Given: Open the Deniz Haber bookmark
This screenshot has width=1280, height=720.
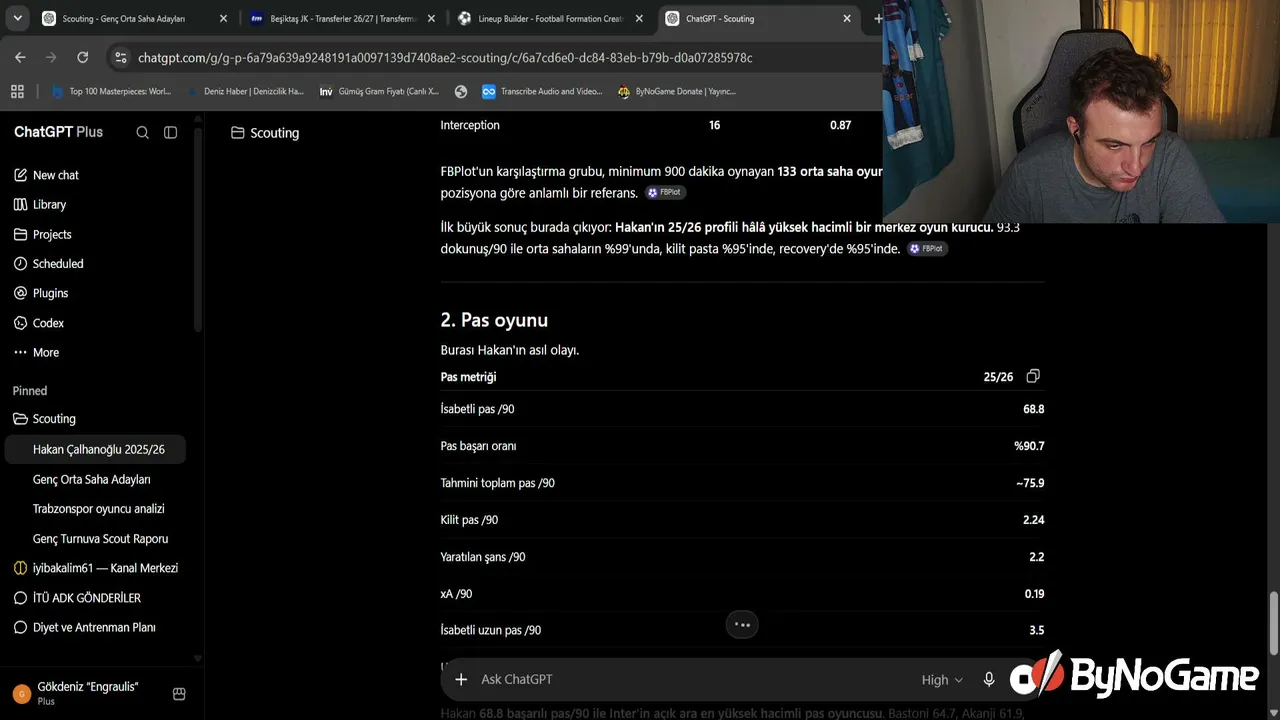Looking at the screenshot, I should pos(245,91).
